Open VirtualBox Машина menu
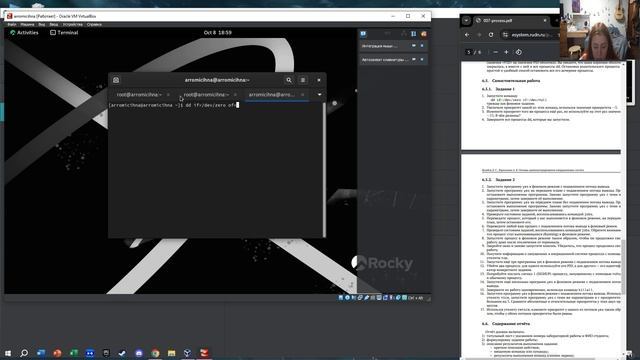 (x=27, y=24)
